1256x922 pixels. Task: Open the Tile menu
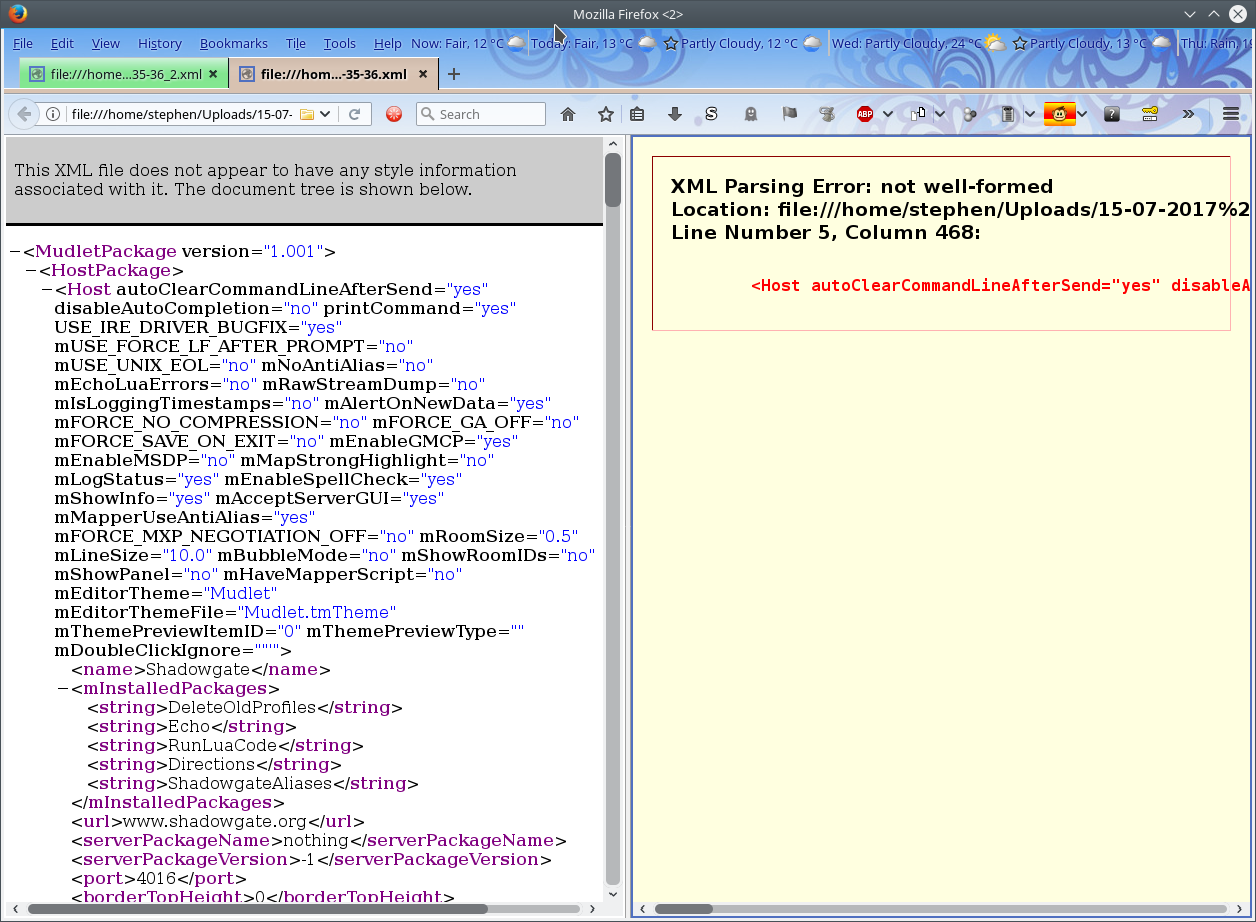(296, 43)
